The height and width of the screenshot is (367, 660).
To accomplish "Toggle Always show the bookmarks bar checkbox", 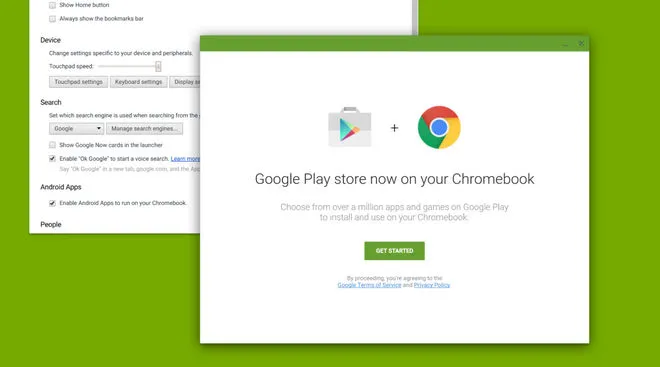I will tap(52, 19).
